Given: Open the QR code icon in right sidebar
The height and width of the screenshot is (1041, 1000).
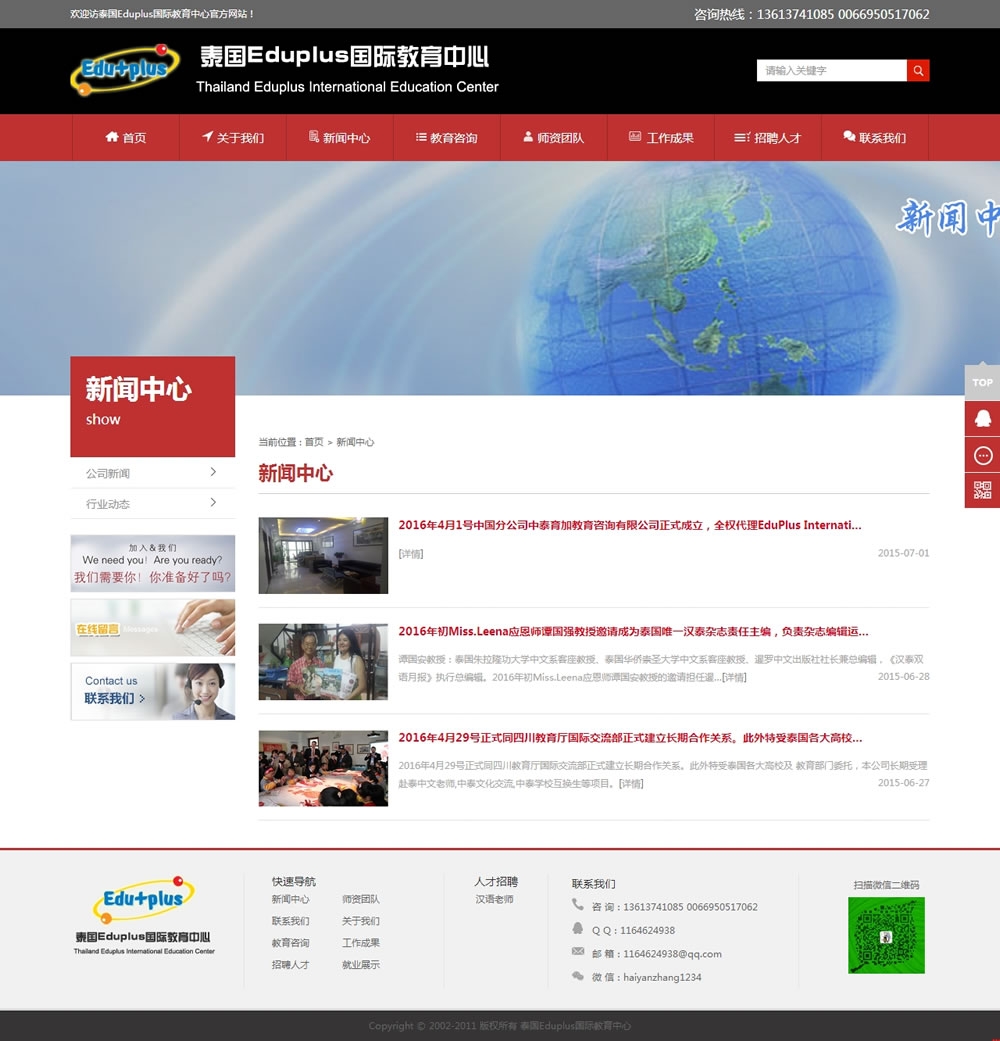Looking at the screenshot, I should click(x=982, y=490).
